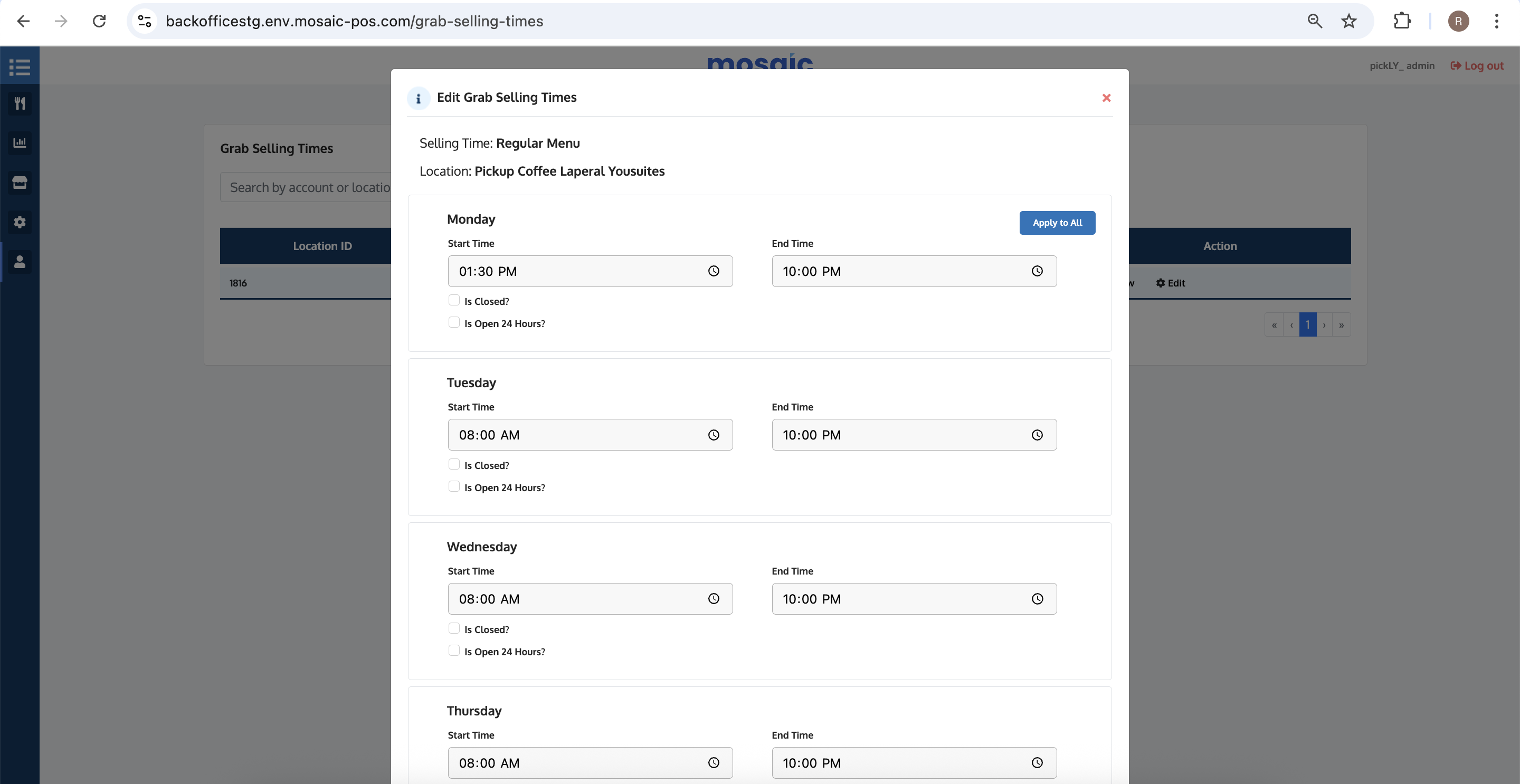Check Wednesday Is Closed checkbox
Viewport: 1520px width, 784px height.
(454, 628)
